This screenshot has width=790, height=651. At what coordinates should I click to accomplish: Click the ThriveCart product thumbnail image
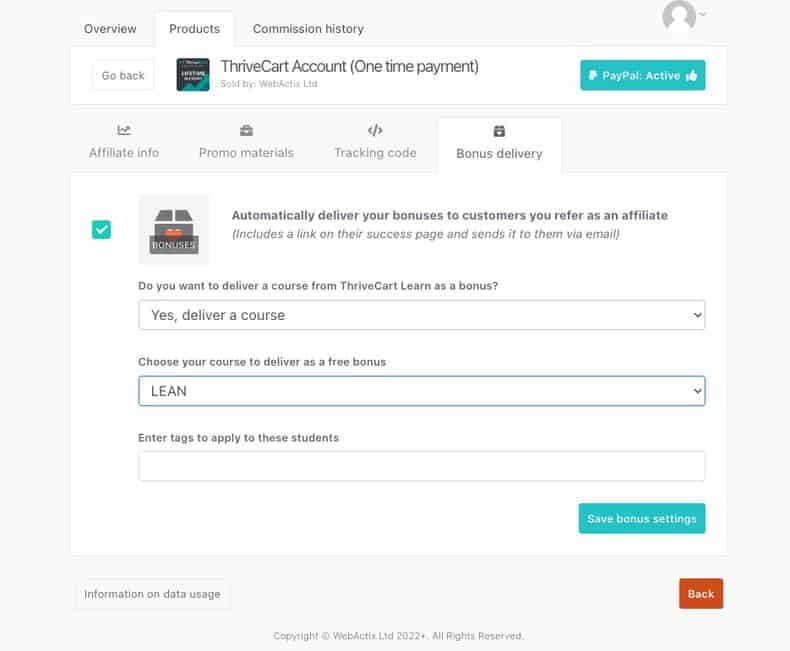(193, 75)
